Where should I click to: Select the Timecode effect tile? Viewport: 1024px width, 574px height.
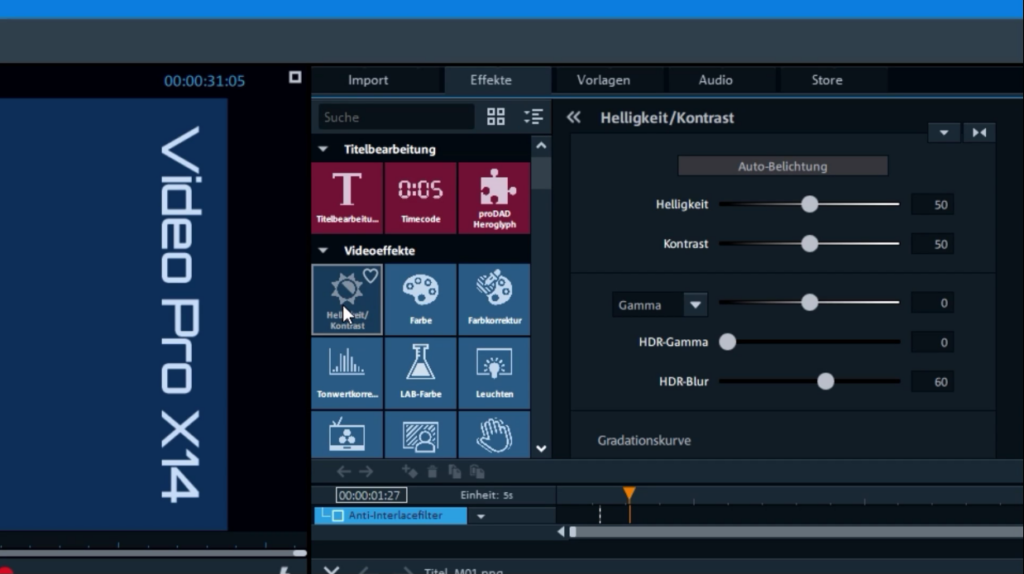(x=421, y=198)
